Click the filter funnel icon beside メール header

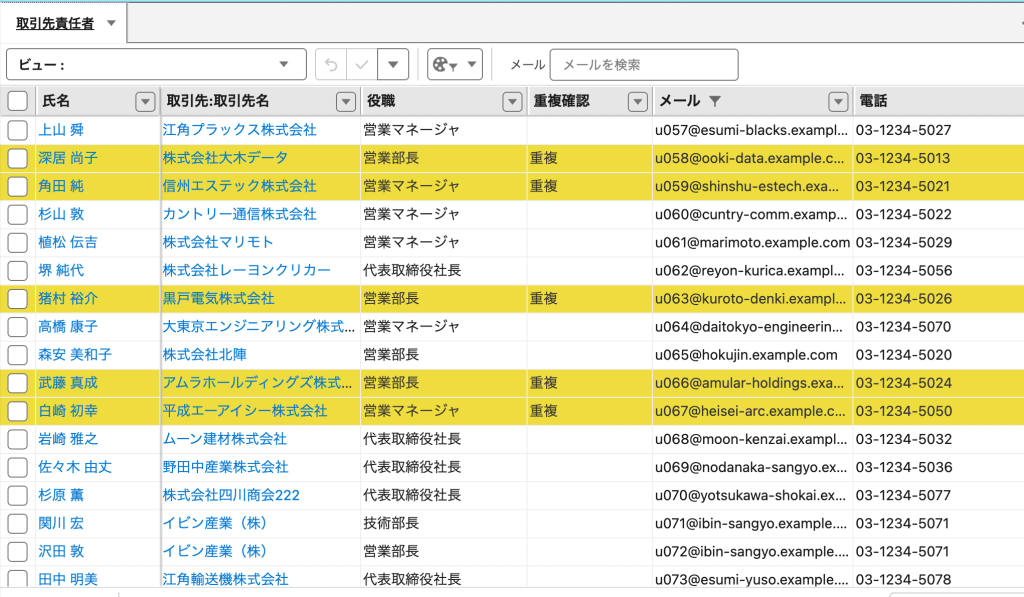pyautogui.click(x=714, y=101)
